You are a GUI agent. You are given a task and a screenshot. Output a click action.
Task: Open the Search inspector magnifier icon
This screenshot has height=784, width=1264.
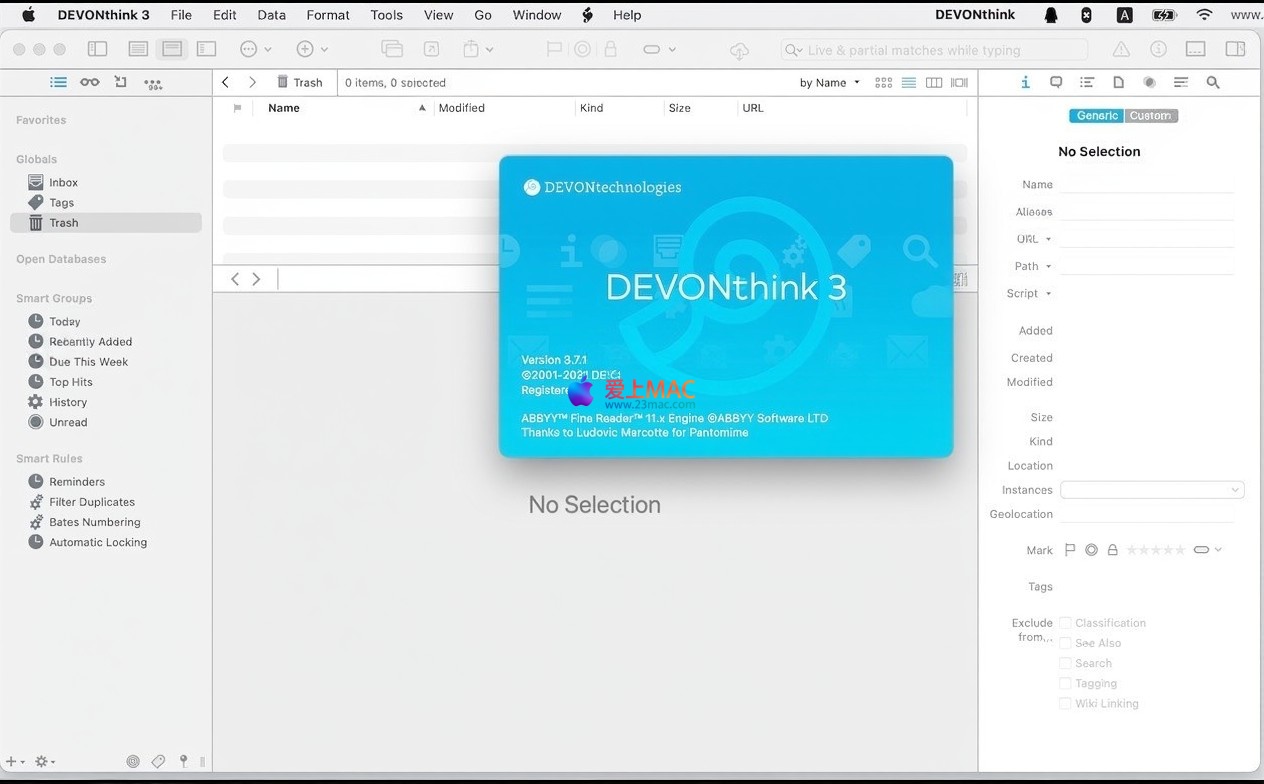(x=1213, y=83)
